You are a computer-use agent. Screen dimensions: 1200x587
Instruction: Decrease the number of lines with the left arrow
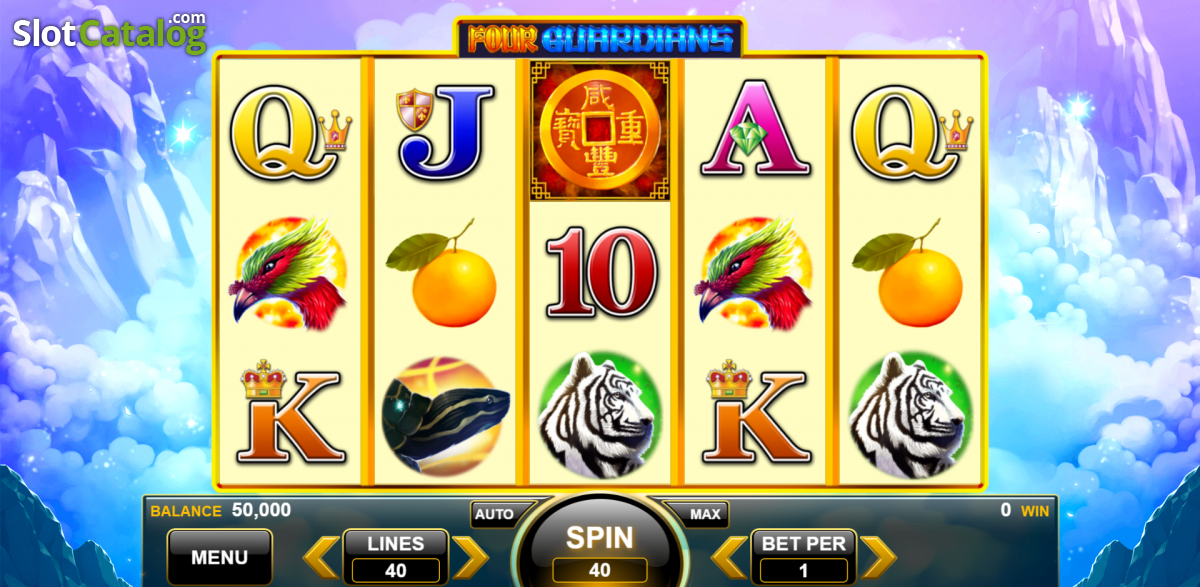[x=322, y=557]
